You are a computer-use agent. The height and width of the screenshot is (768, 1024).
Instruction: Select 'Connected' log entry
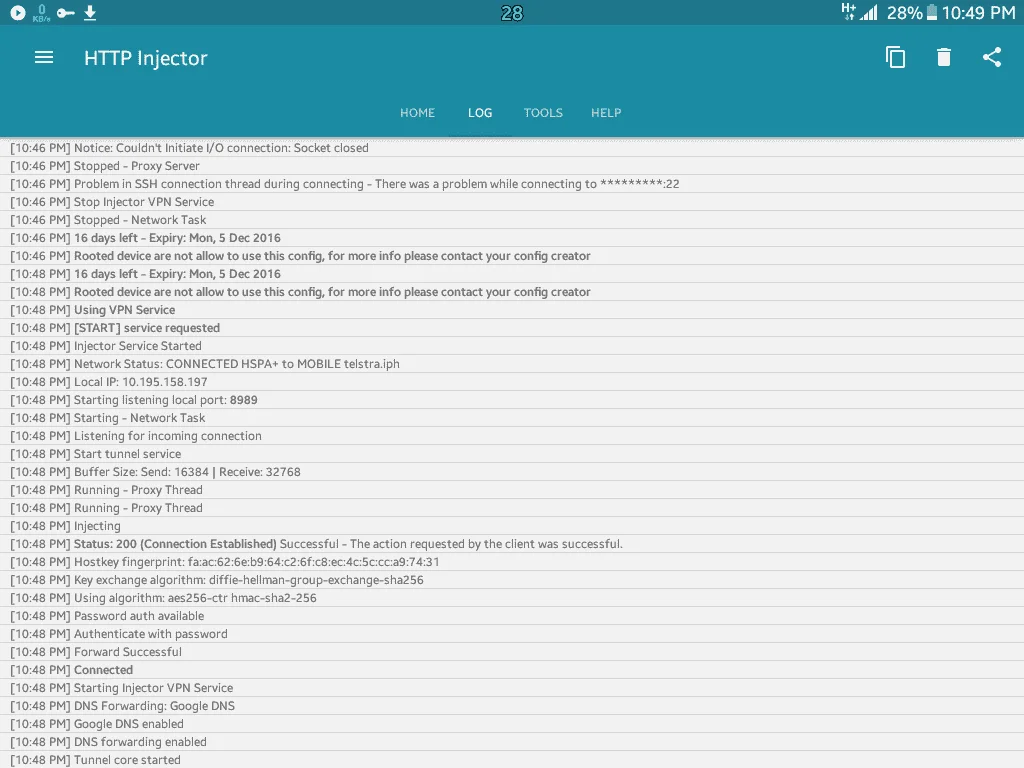[x=512, y=669]
